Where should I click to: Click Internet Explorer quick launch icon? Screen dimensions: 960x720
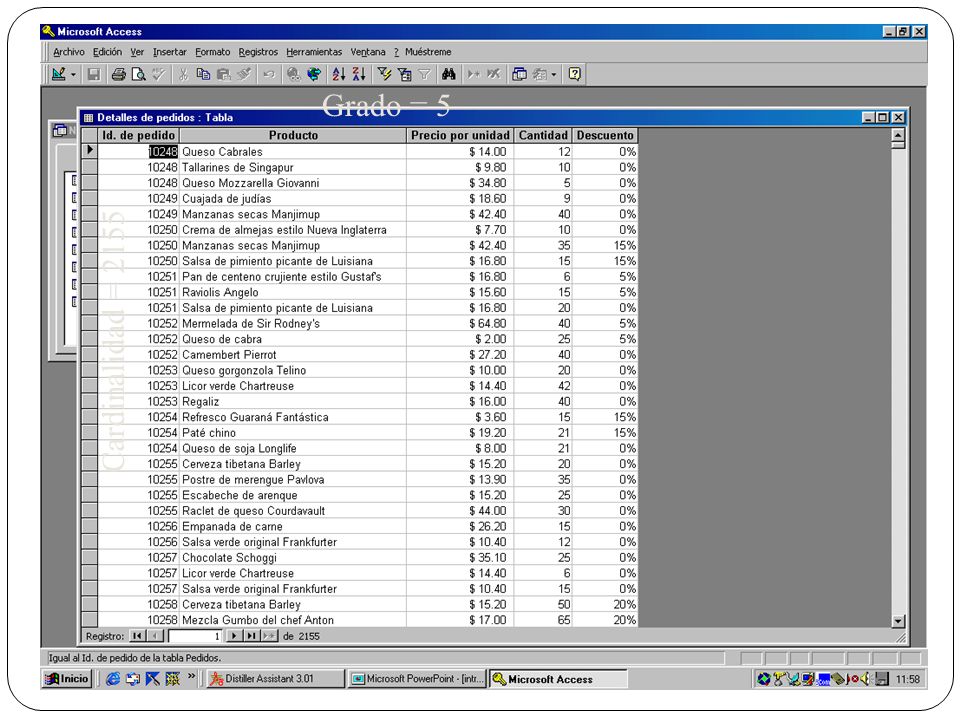coord(113,678)
